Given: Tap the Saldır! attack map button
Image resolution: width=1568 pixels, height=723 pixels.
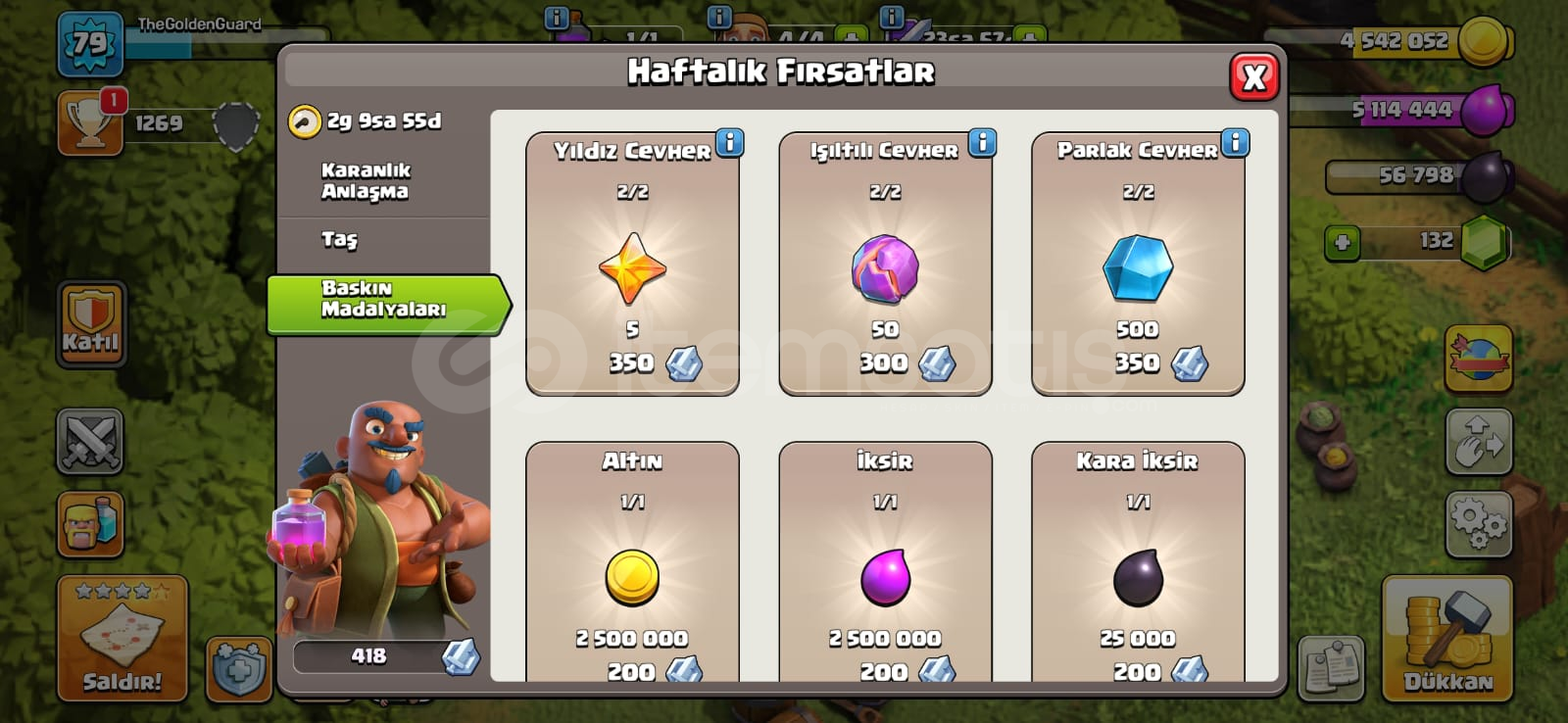Looking at the screenshot, I should (x=122, y=638).
